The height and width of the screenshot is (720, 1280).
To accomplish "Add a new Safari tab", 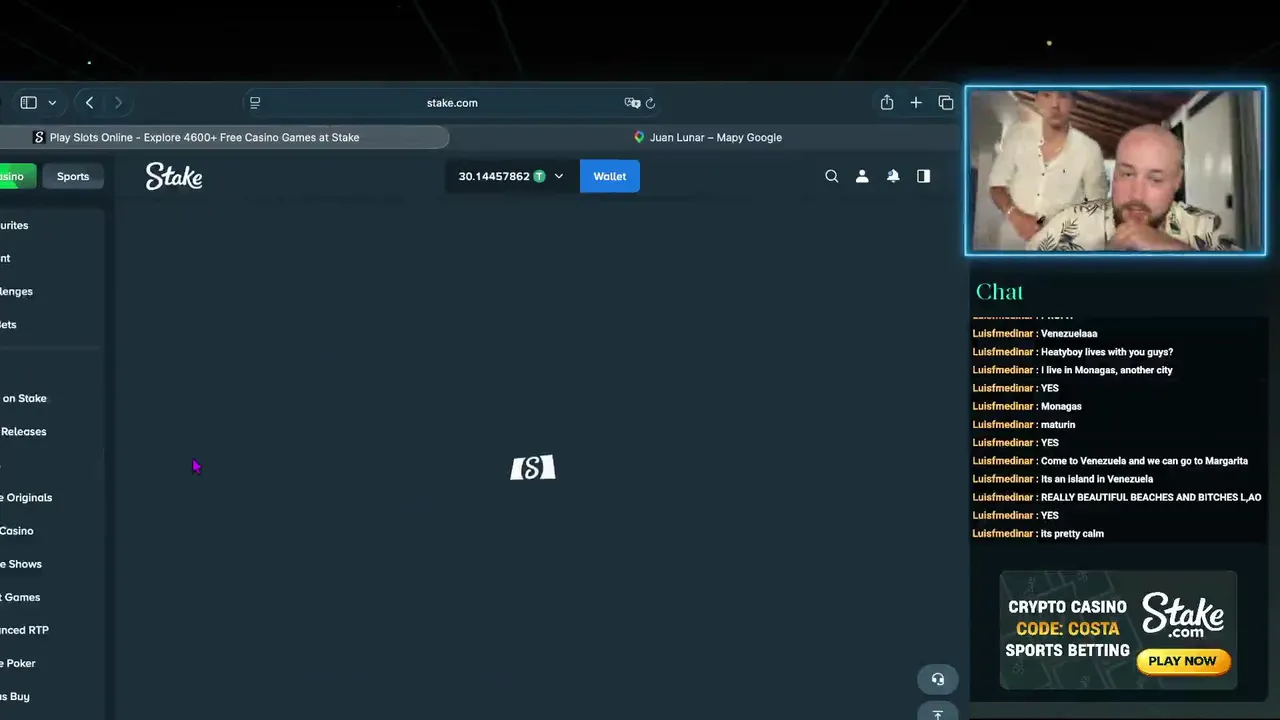I will [916, 102].
